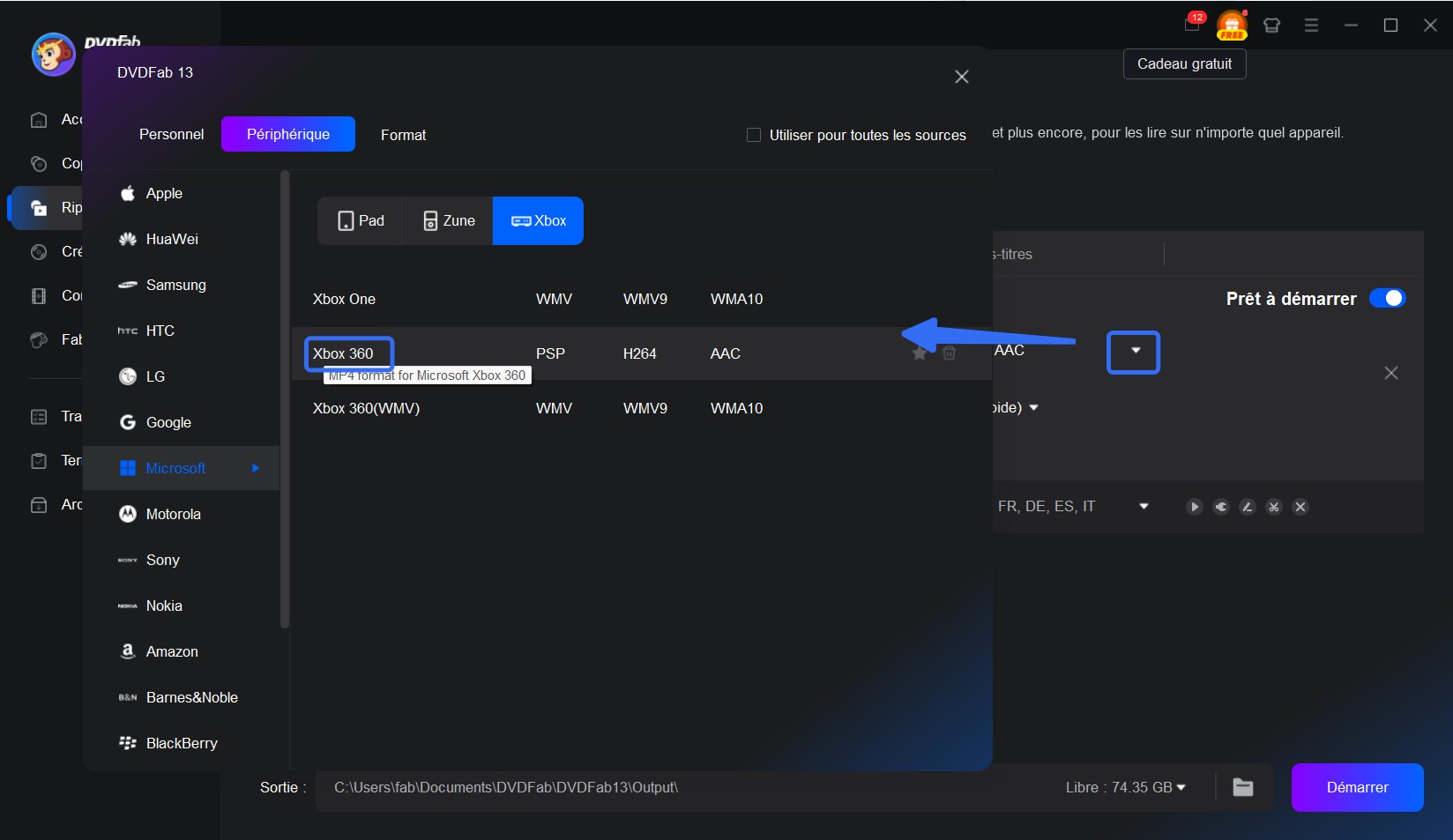1453x840 pixels.
Task: Select Nokia in the brand list
Action: point(181,606)
